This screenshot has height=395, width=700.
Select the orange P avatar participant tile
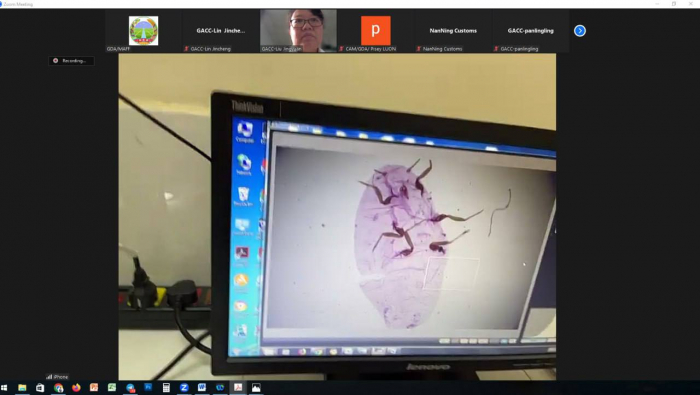376,31
